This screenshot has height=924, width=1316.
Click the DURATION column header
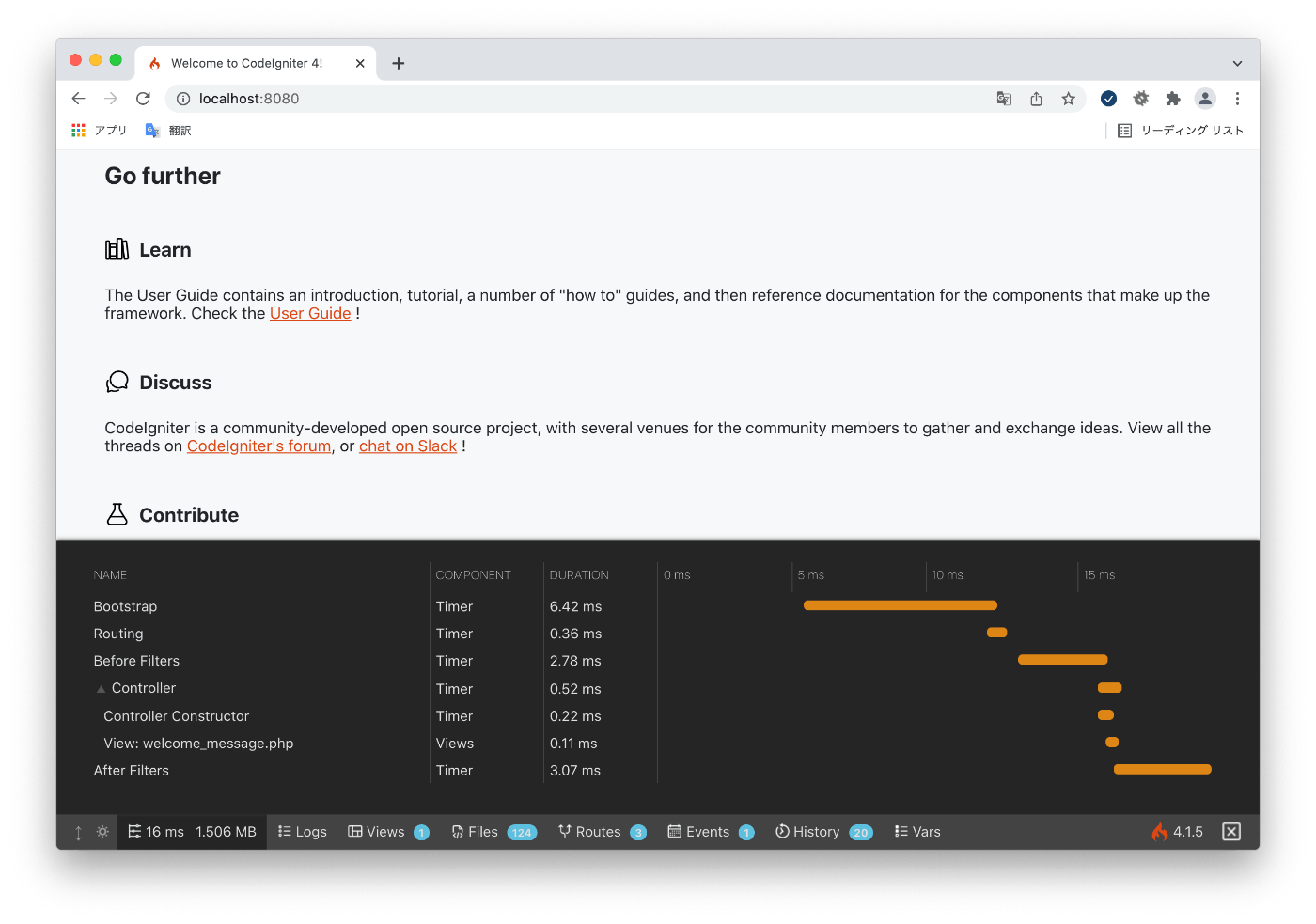coord(579,575)
